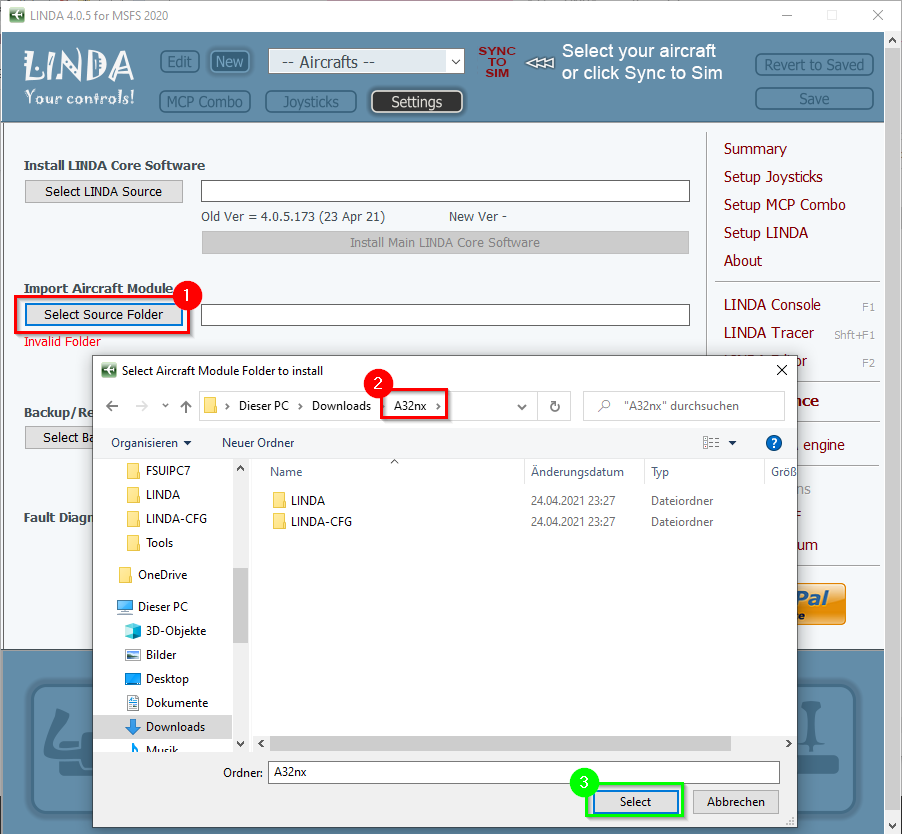
Task: Switch to the Joysticks tab
Action: click(x=311, y=102)
